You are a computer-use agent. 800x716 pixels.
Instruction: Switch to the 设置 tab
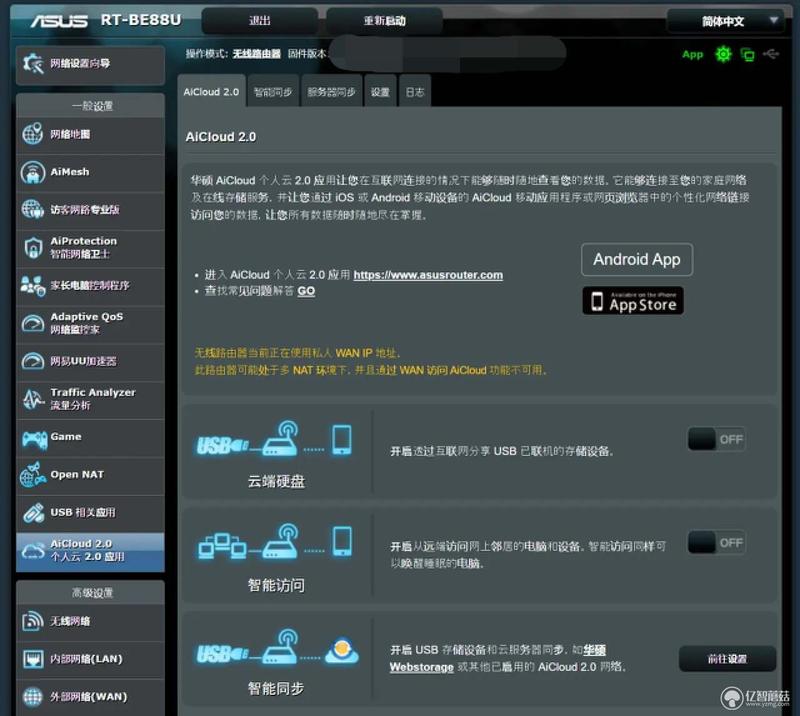(x=380, y=92)
